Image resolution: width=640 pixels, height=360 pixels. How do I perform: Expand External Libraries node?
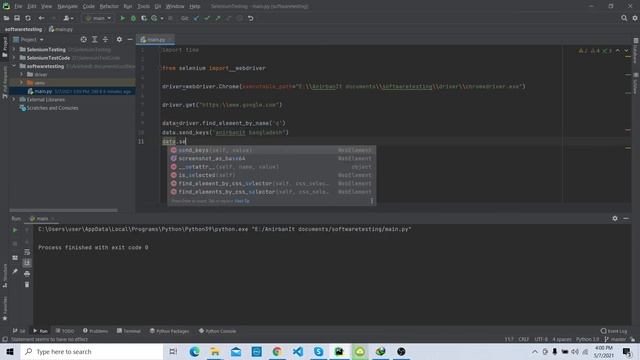pyautogui.click(x=14, y=100)
